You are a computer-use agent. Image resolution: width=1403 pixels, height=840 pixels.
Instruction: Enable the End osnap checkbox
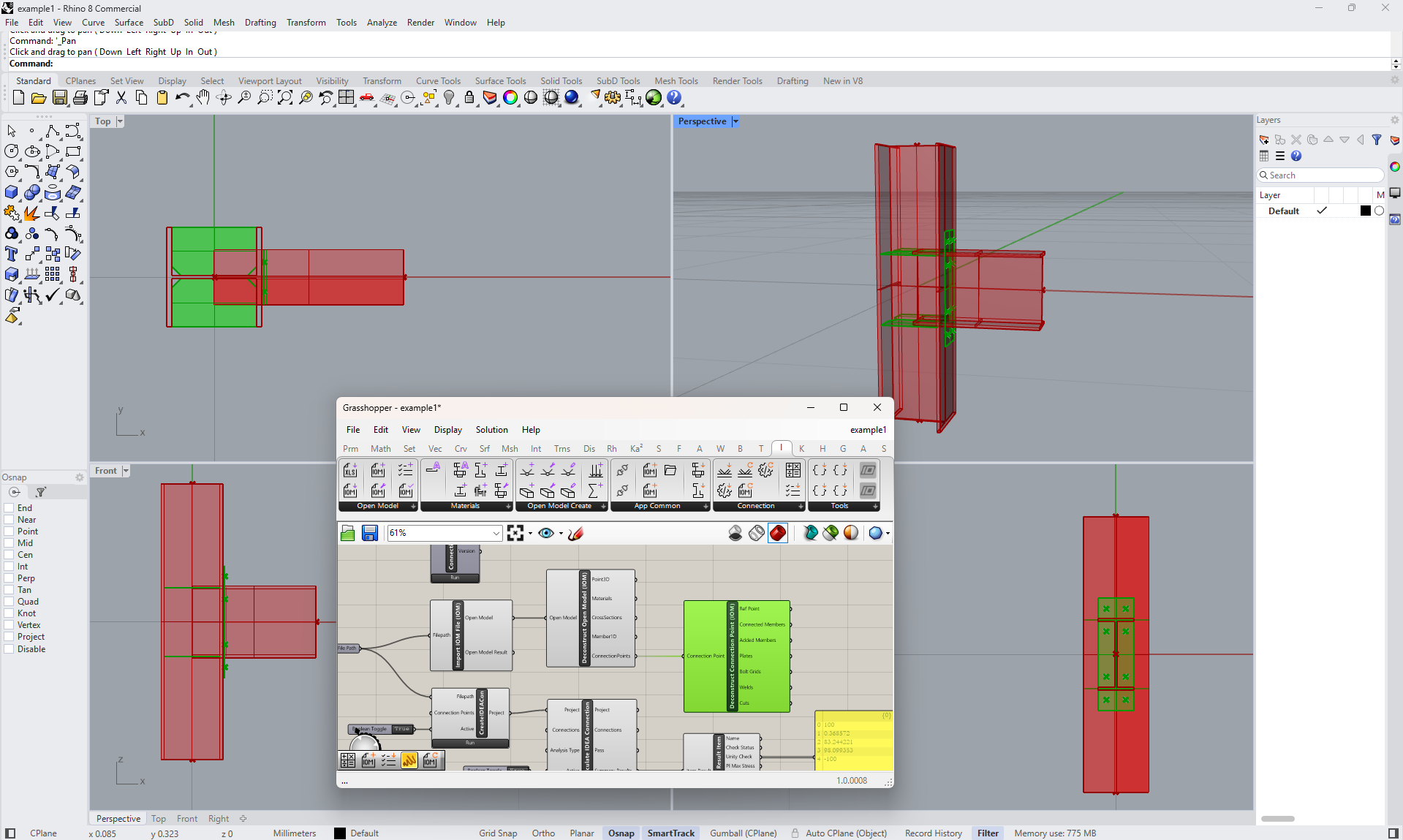coord(10,508)
